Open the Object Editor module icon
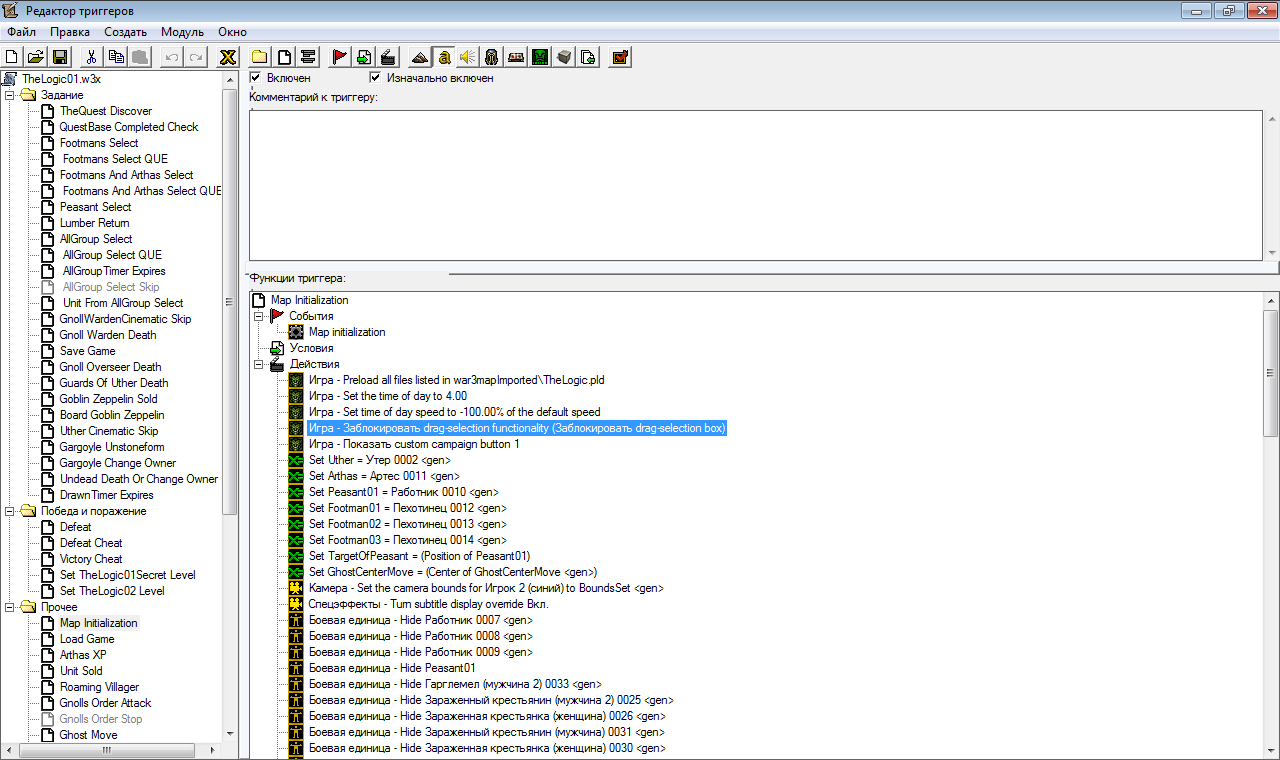 click(492, 57)
